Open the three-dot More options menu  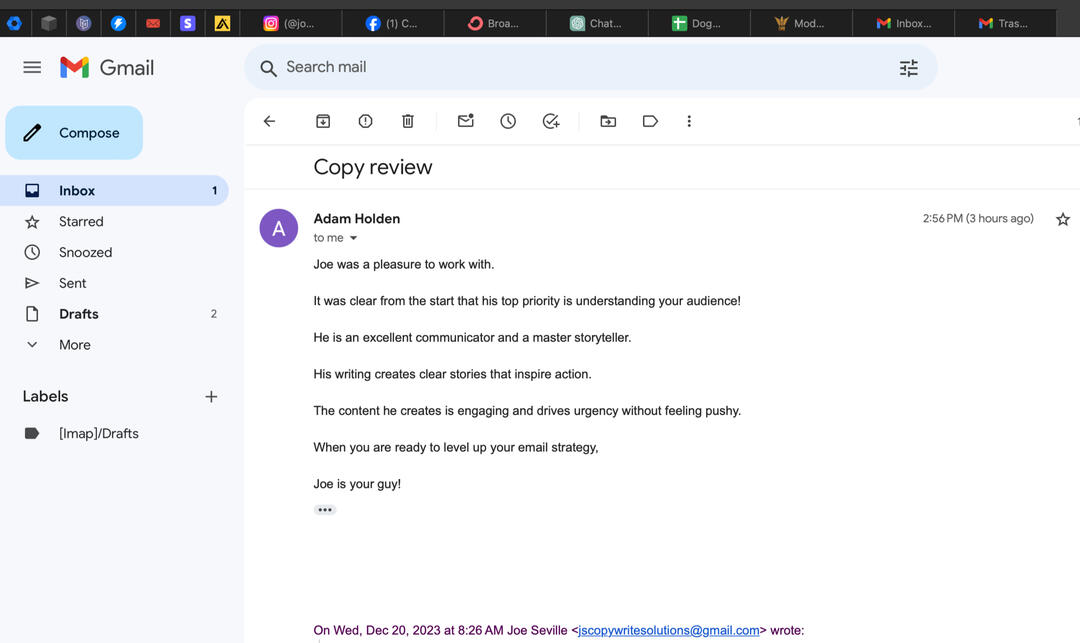click(x=689, y=121)
